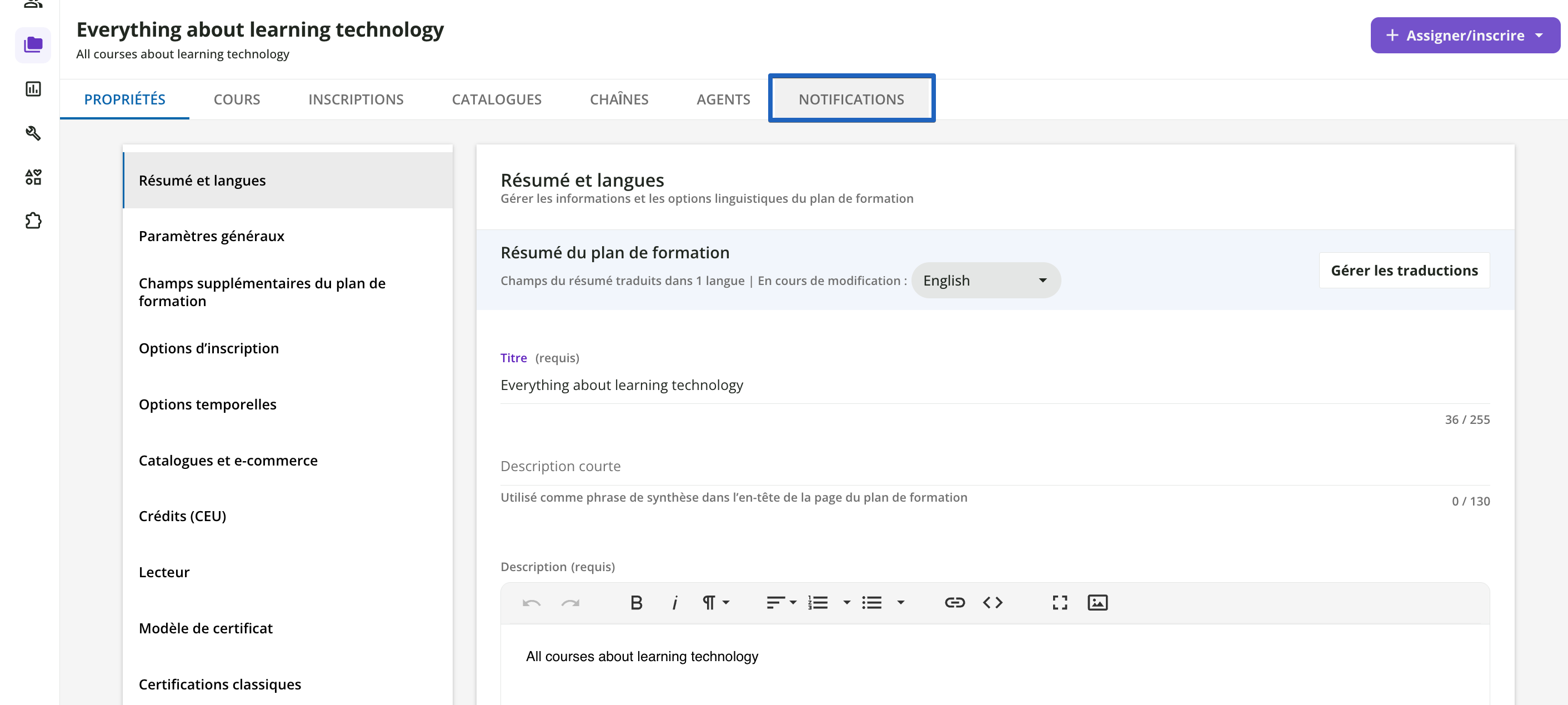Open the reports chart icon in sidebar
Screen dimensions: 1568x705
coord(33,89)
